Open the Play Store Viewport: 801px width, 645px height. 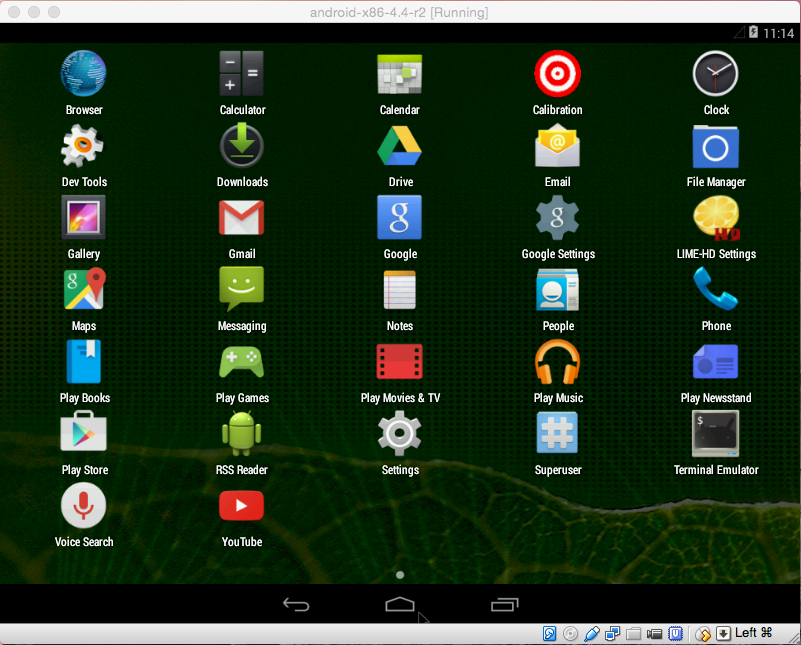[x=84, y=433]
